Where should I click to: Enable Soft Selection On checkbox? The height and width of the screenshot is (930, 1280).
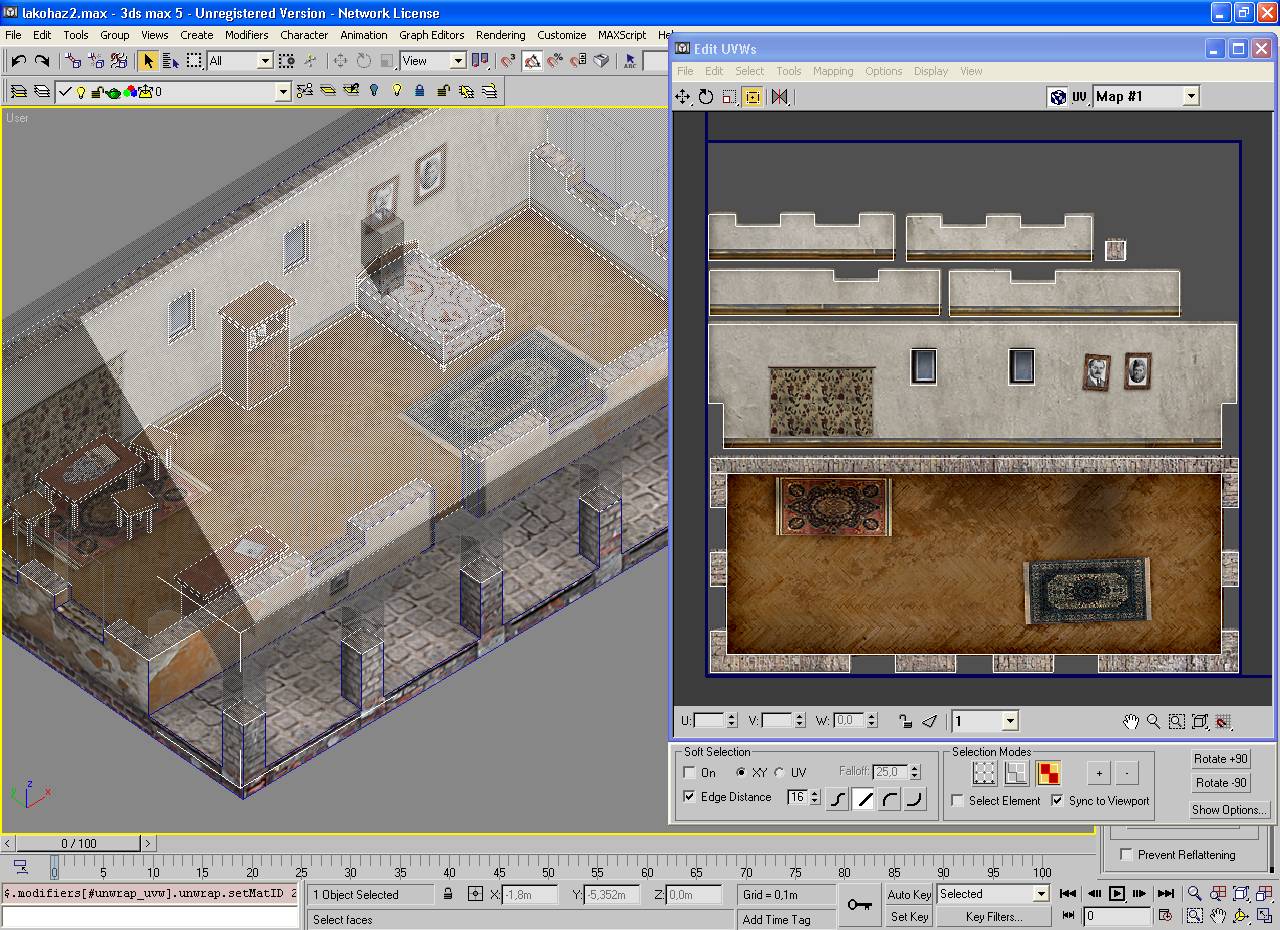tap(689, 773)
